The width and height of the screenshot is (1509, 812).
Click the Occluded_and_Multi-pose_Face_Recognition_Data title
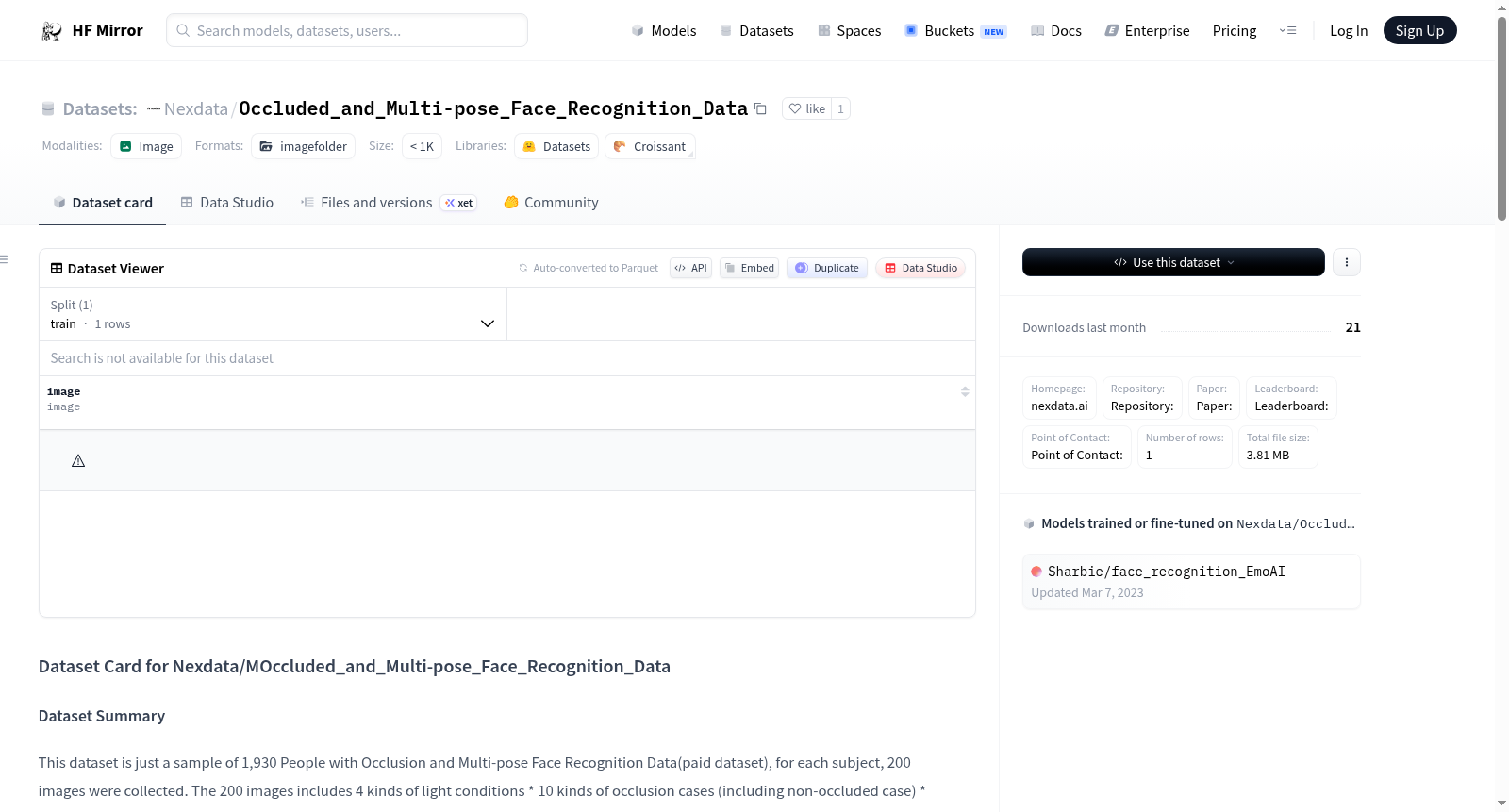pos(493,108)
